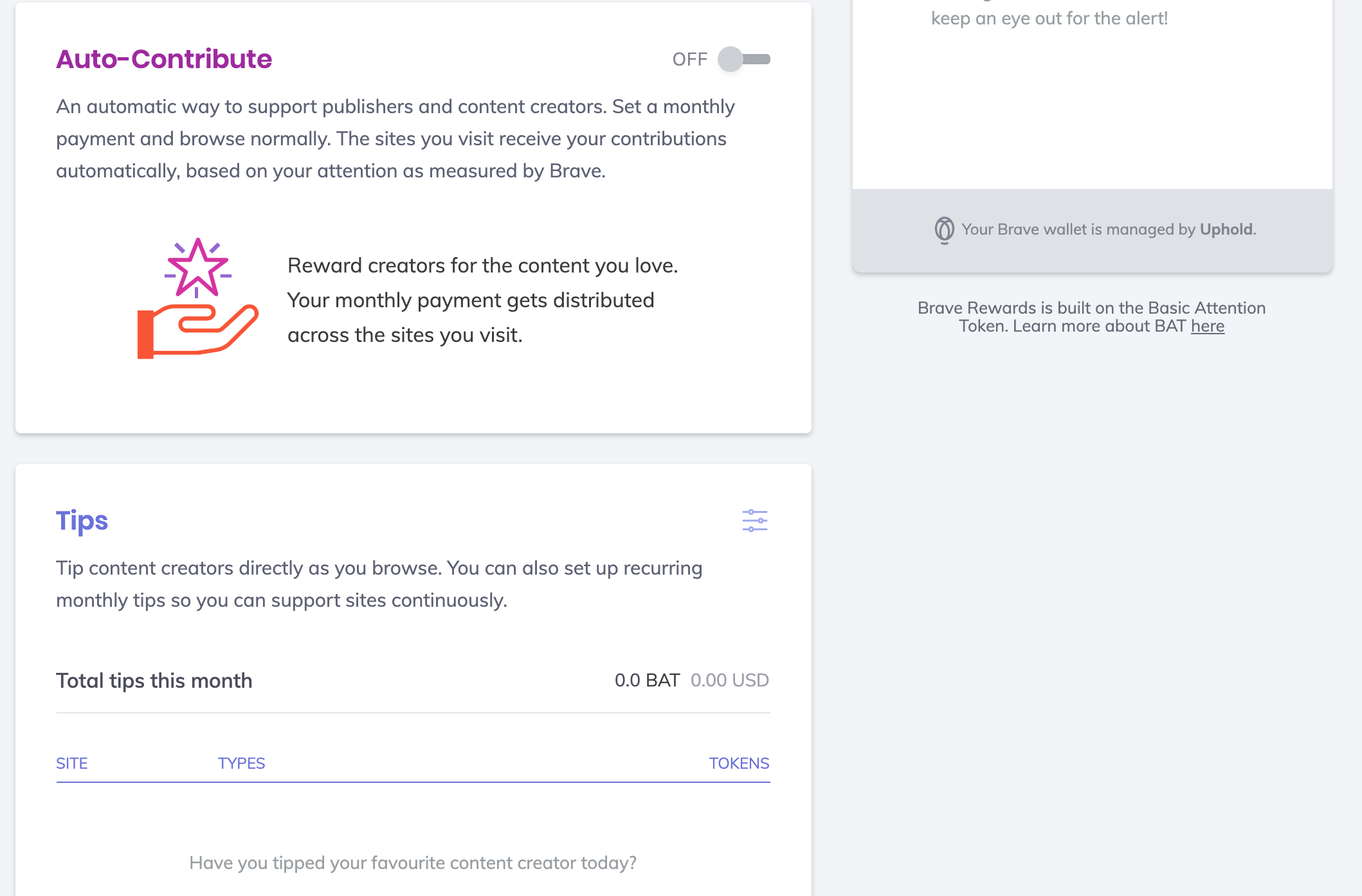Click the Uphold wallet logo icon
Image resolution: width=1362 pixels, height=896 pixels.
[x=943, y=229]
